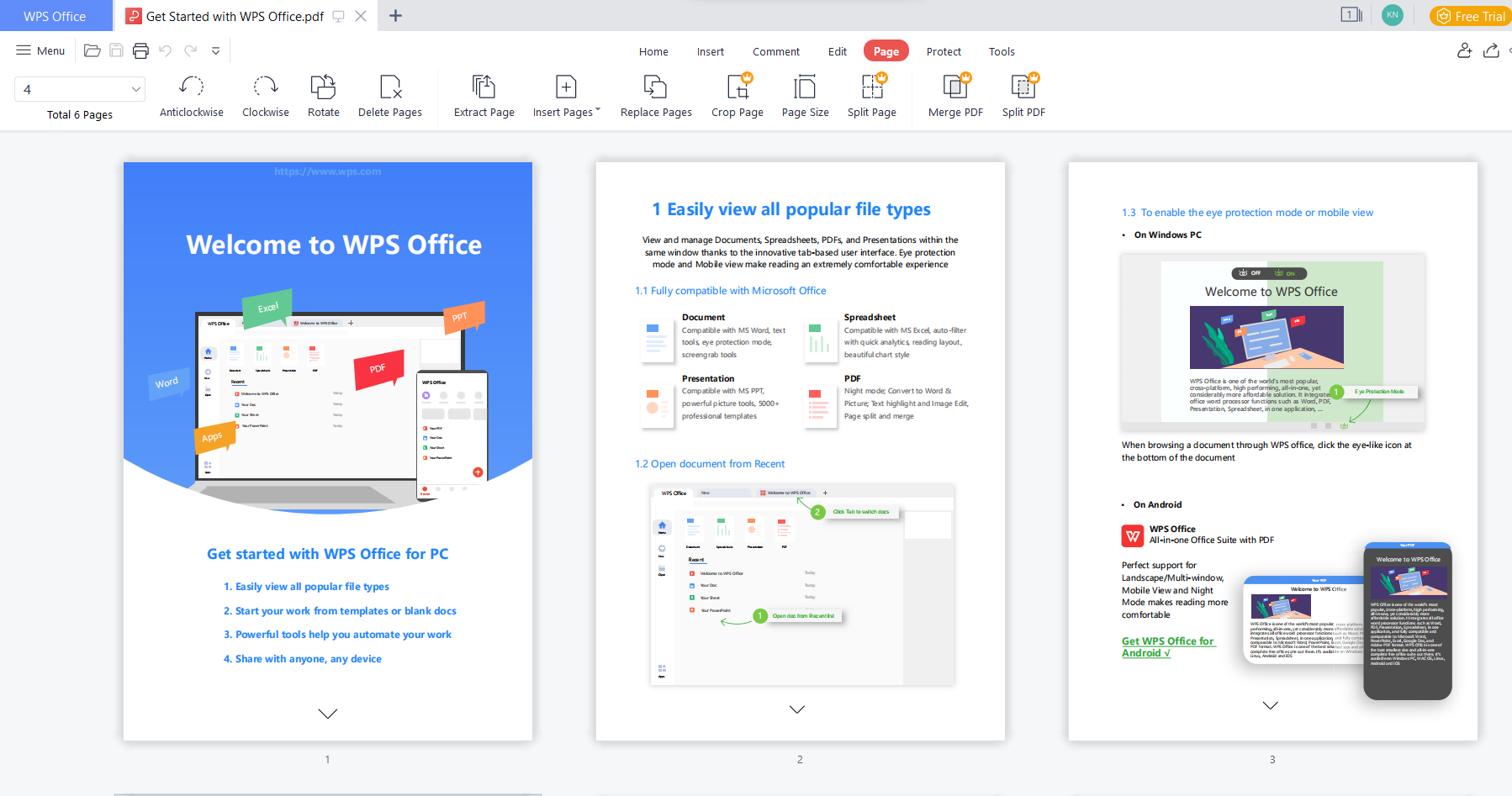Expand the quick access toolbar options
The width and height of the screenshot is (1512, 796).
click(x=215, y=50)
